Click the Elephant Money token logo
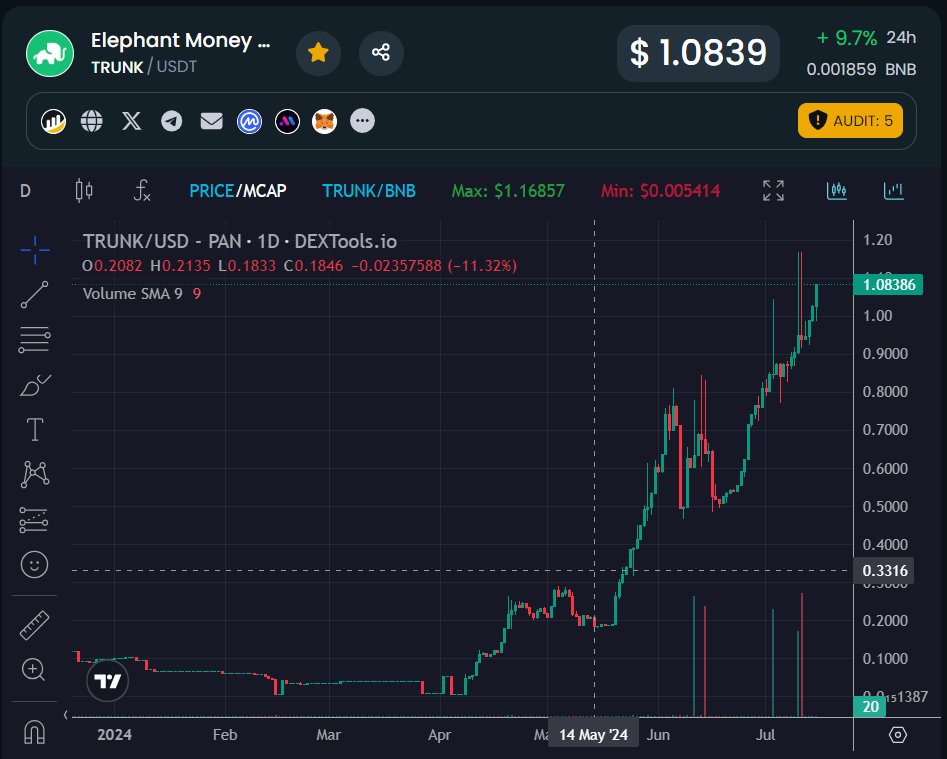Viewport: 947px width, 759px height. tap(50, 53)
